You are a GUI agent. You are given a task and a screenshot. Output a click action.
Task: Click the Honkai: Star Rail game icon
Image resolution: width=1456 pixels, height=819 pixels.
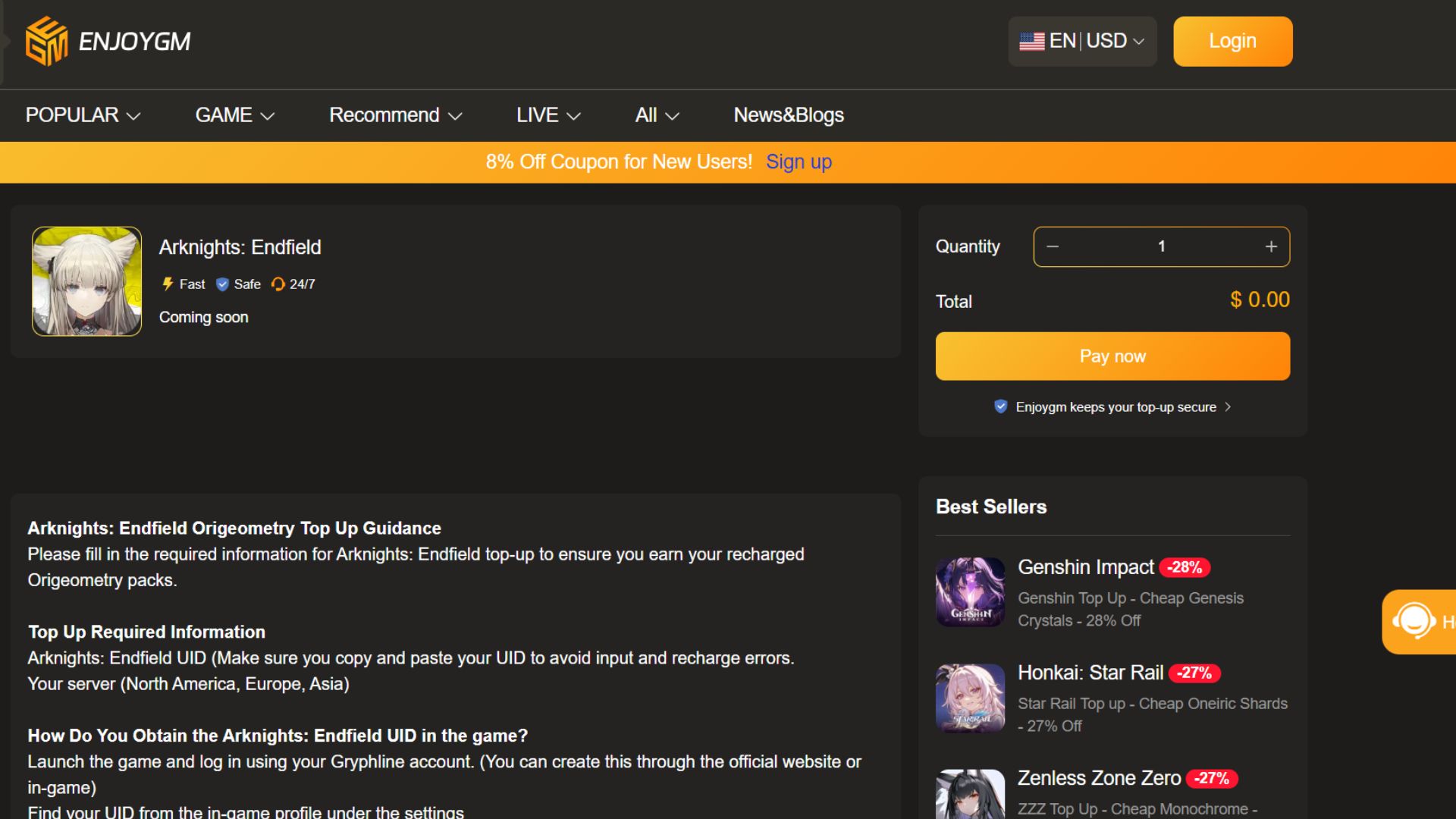pyautogui.click(x=970, y=698)
